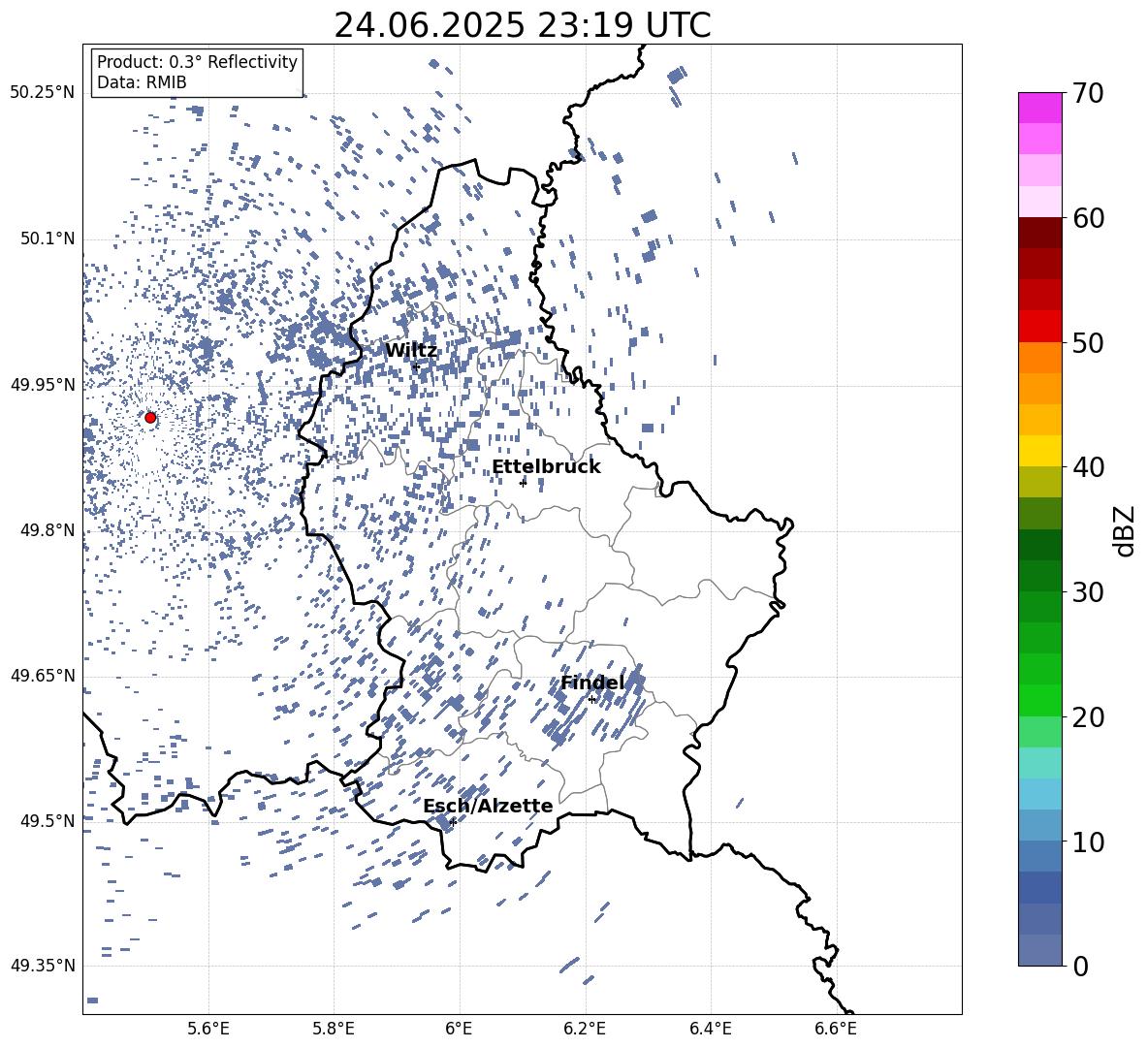Pick the yellow colorbar swatch above 40

tap(1039, 451)
